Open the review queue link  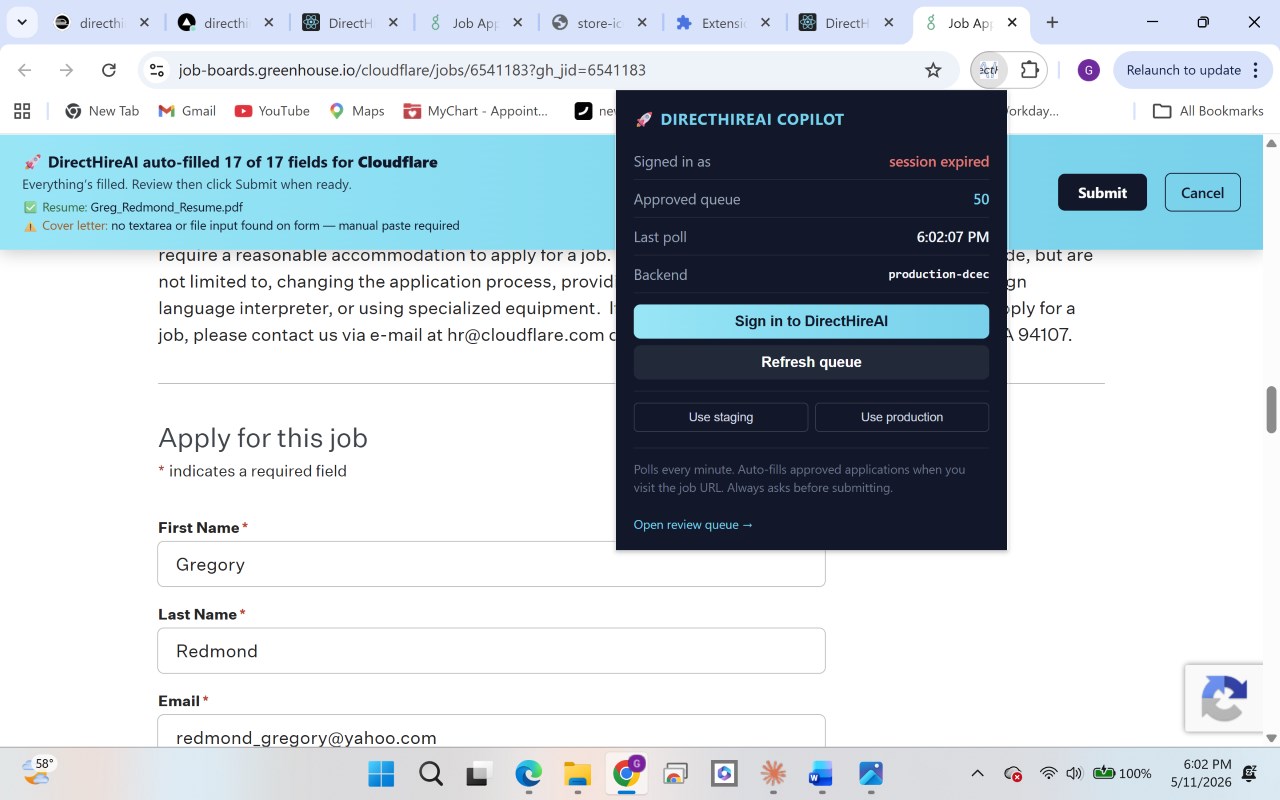click(x=693, y=524)
